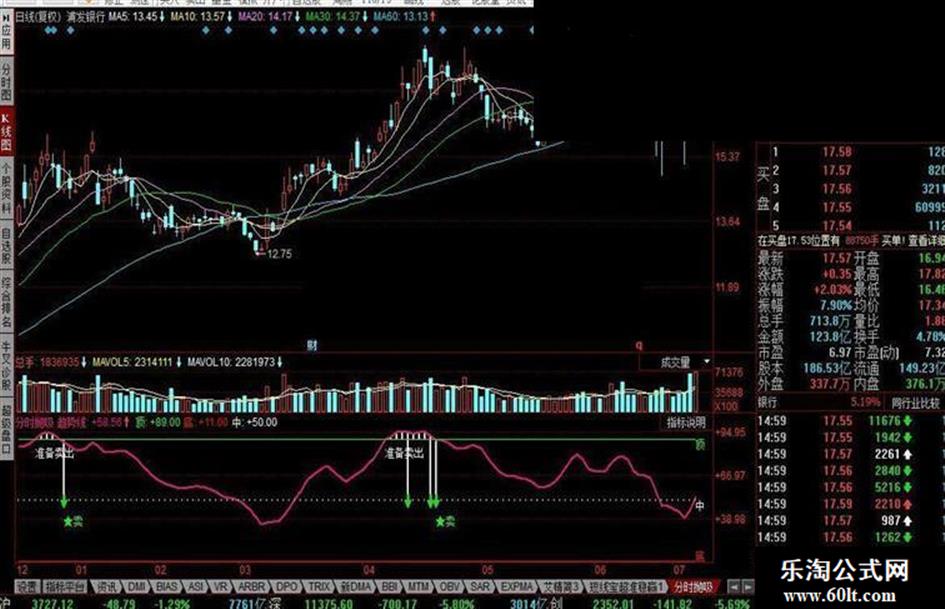Click buy level 3 price 17.56
Viewport: 945px width, 609px height.
[837, 189]
